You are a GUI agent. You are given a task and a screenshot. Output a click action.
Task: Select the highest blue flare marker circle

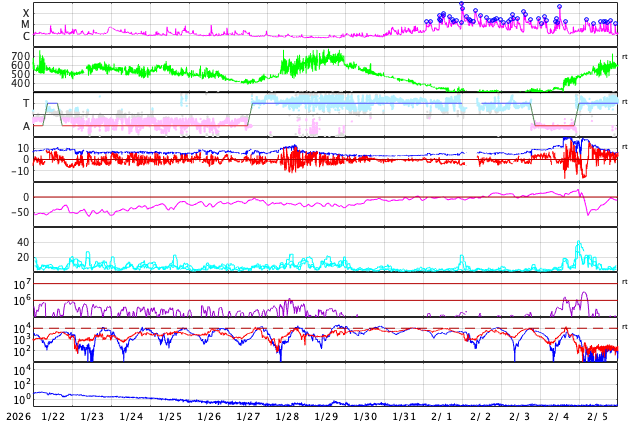(x=462, y=5)
